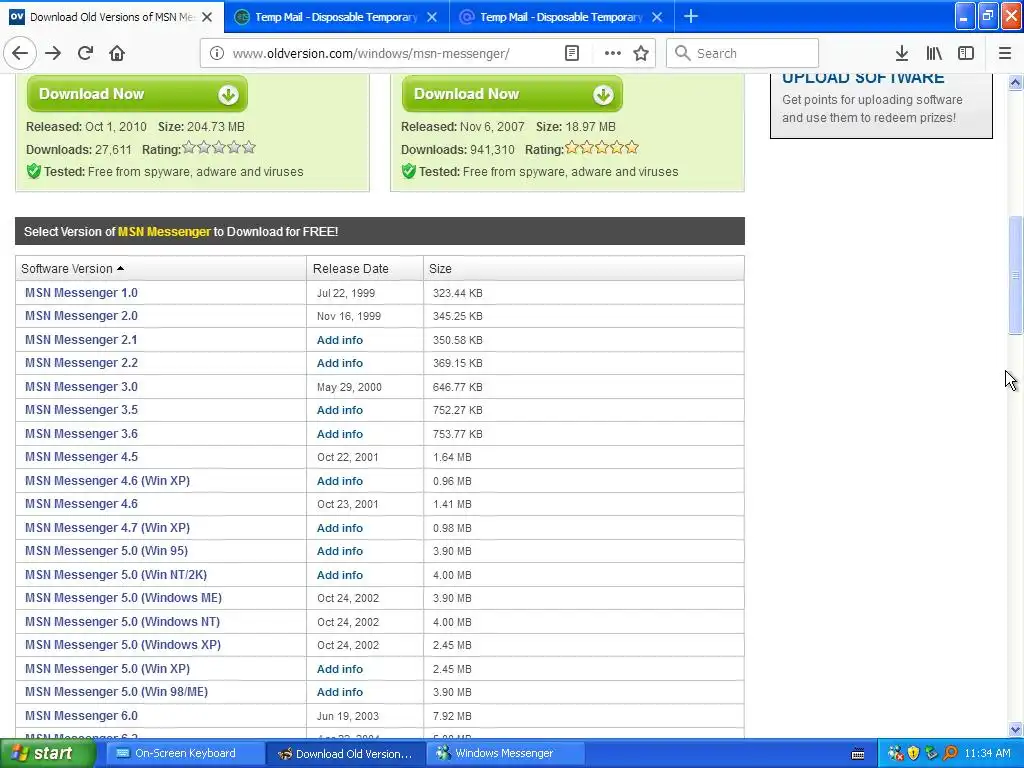The image size is (1024, 768).
Task: Open MSN Messenger 6.0 link
Action: [82, 716]
